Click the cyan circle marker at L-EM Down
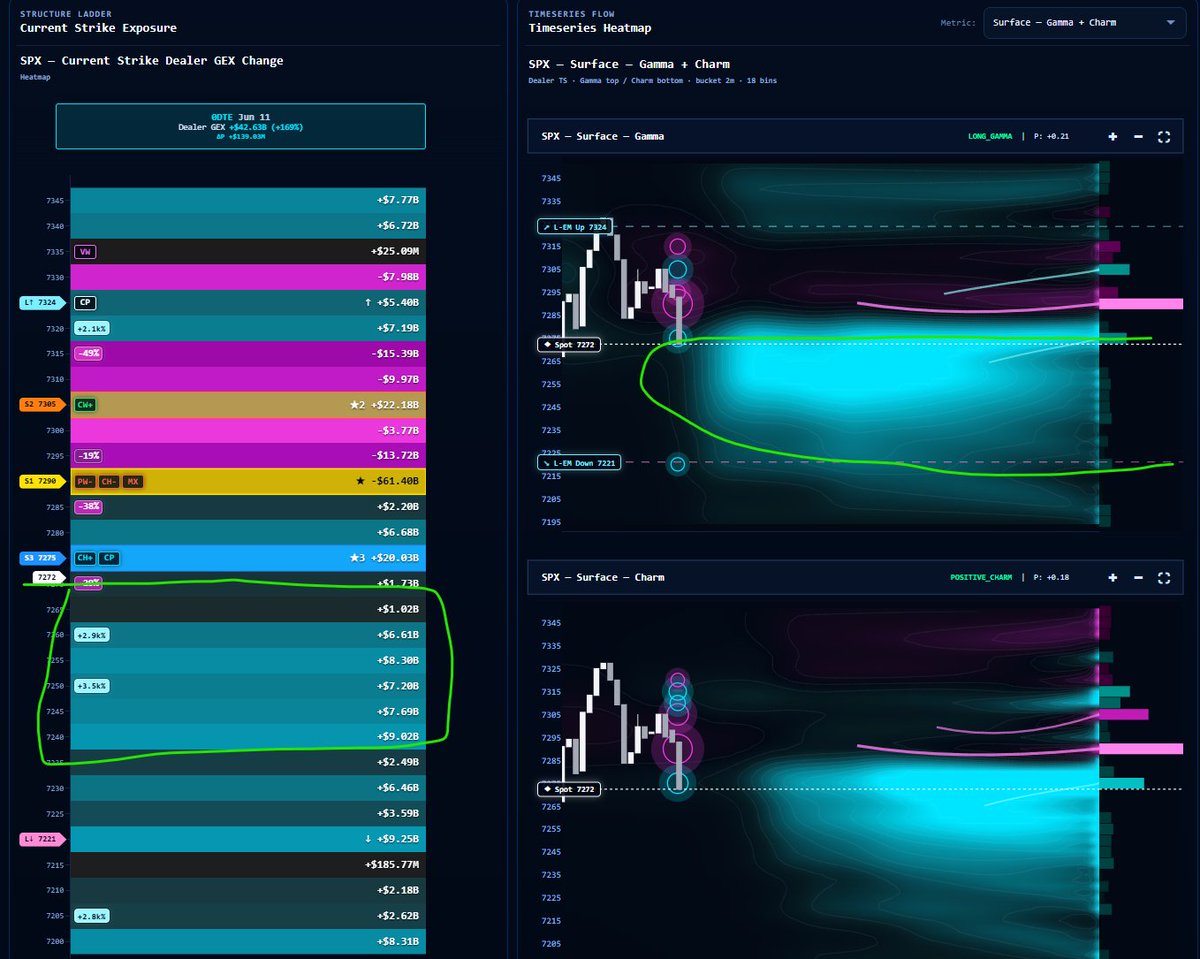 pyautogui.click(x=677, y=464)
